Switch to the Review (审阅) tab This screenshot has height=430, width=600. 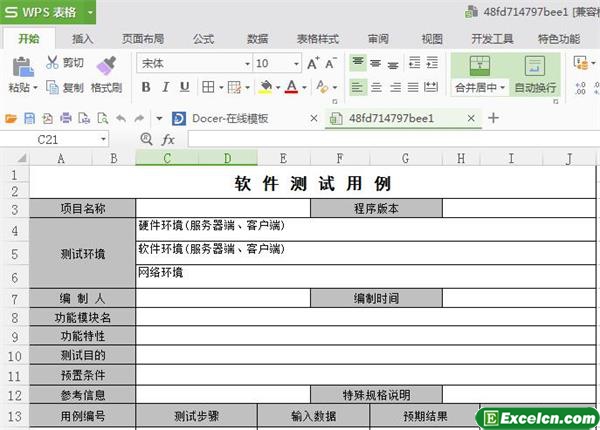point(378,39)
